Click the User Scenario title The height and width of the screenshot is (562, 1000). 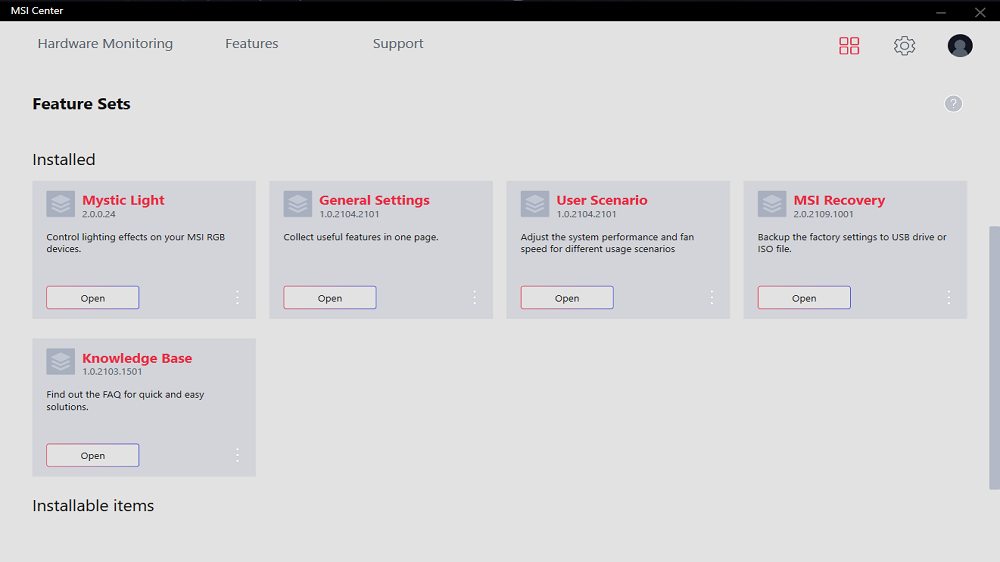coord(601,200)
